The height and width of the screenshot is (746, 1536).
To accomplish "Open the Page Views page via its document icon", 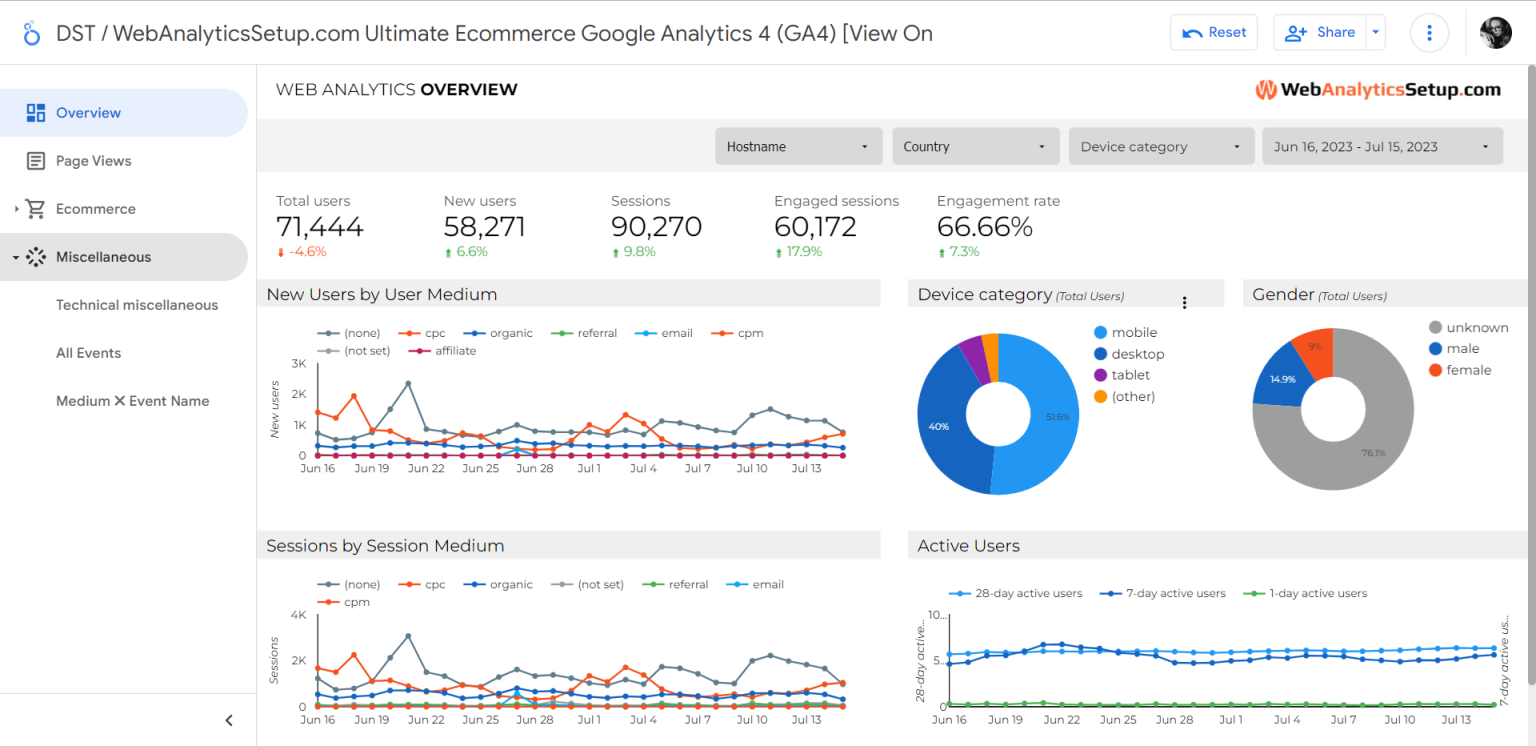I will pyautogui.click(x=37, y=160).
